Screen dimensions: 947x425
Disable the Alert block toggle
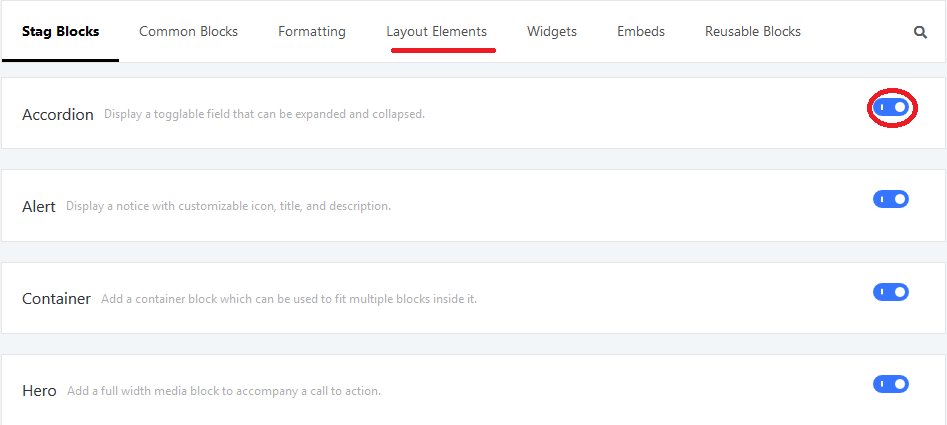(891, 199)
